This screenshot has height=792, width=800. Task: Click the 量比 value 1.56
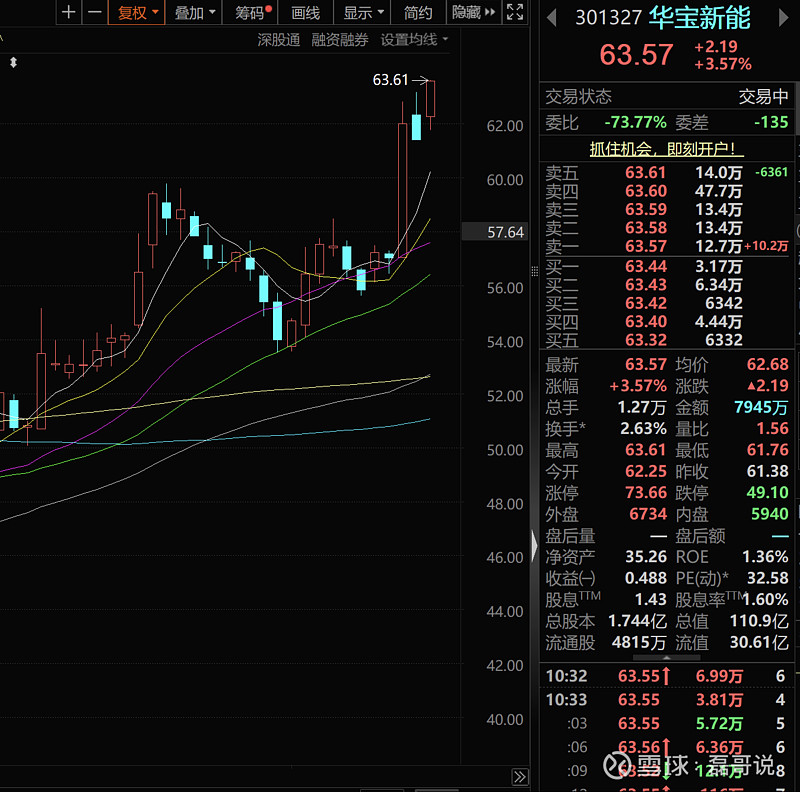772,429
